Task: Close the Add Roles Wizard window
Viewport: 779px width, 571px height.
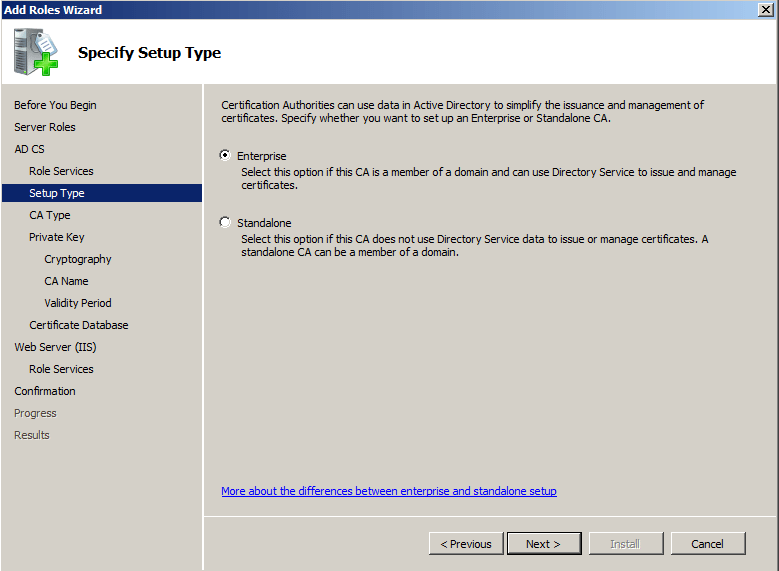Action: coord(766,10)
